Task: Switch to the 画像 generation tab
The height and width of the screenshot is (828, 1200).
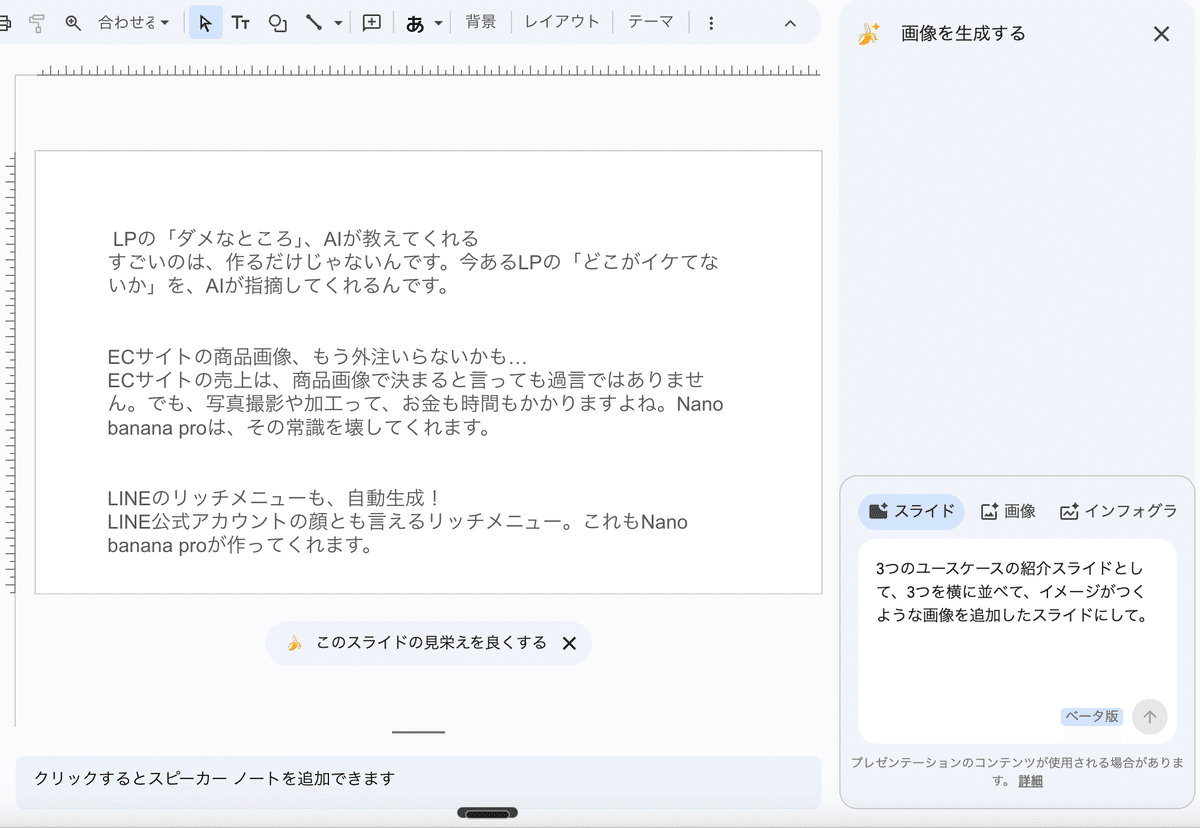Action: (1008, 511)
